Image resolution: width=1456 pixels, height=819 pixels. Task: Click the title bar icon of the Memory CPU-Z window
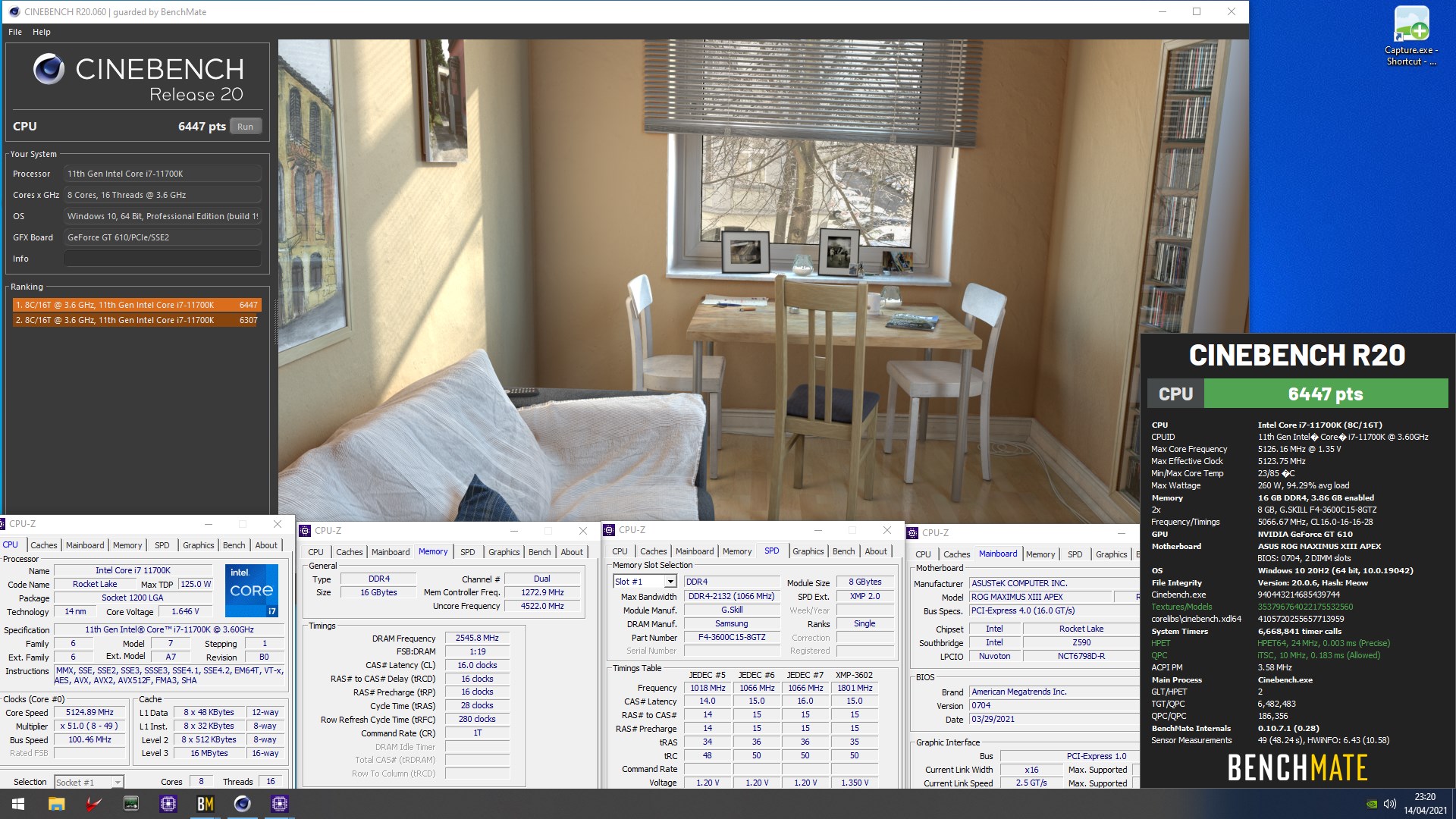305,531
